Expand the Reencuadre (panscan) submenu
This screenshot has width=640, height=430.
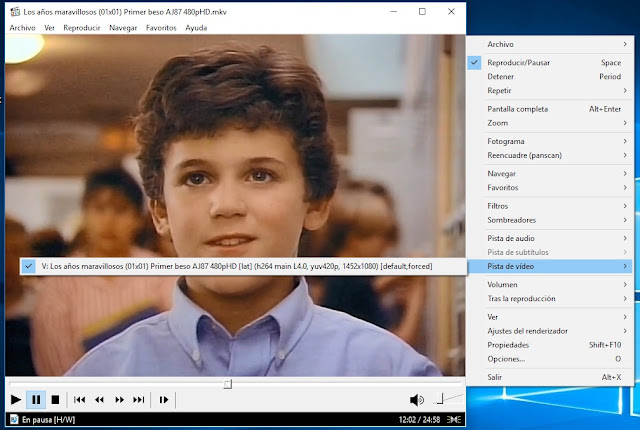pyautogui.click(x=550, y=155)
